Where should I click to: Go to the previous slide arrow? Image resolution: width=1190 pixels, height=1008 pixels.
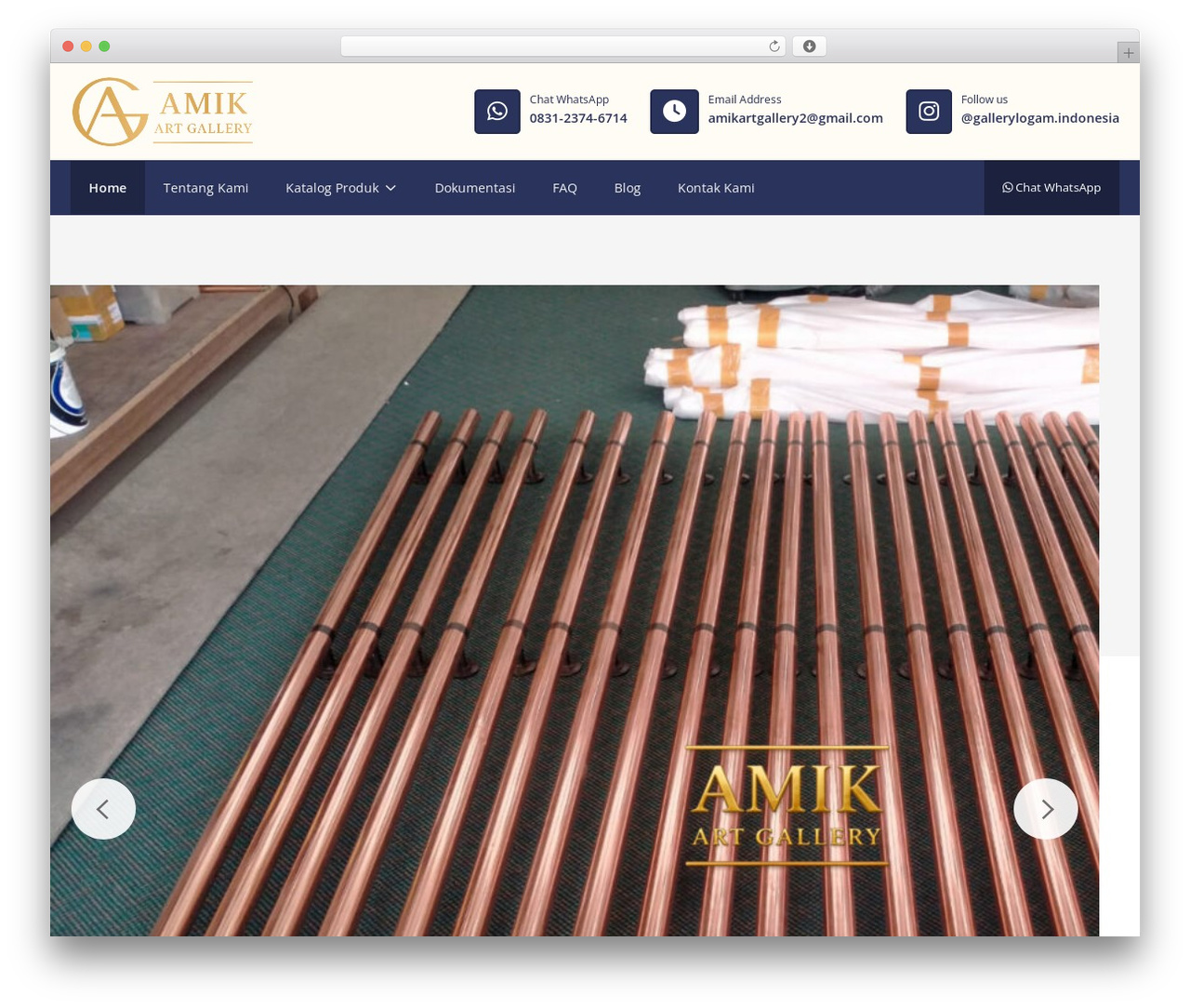[103, 809]
